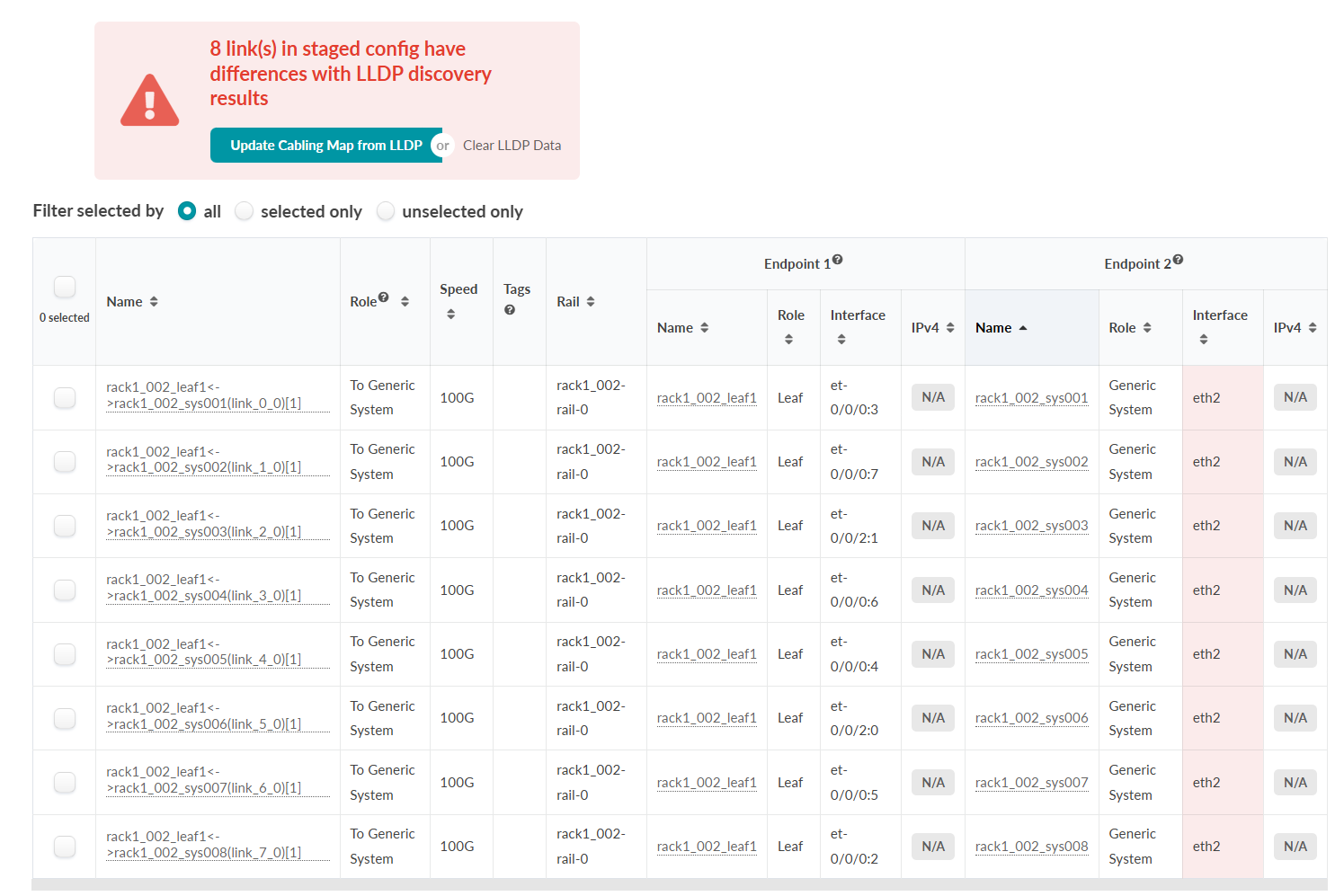Click help icon beside Role column header
The height and width of the screenshot is (896, 1344).
pos(384,297)
